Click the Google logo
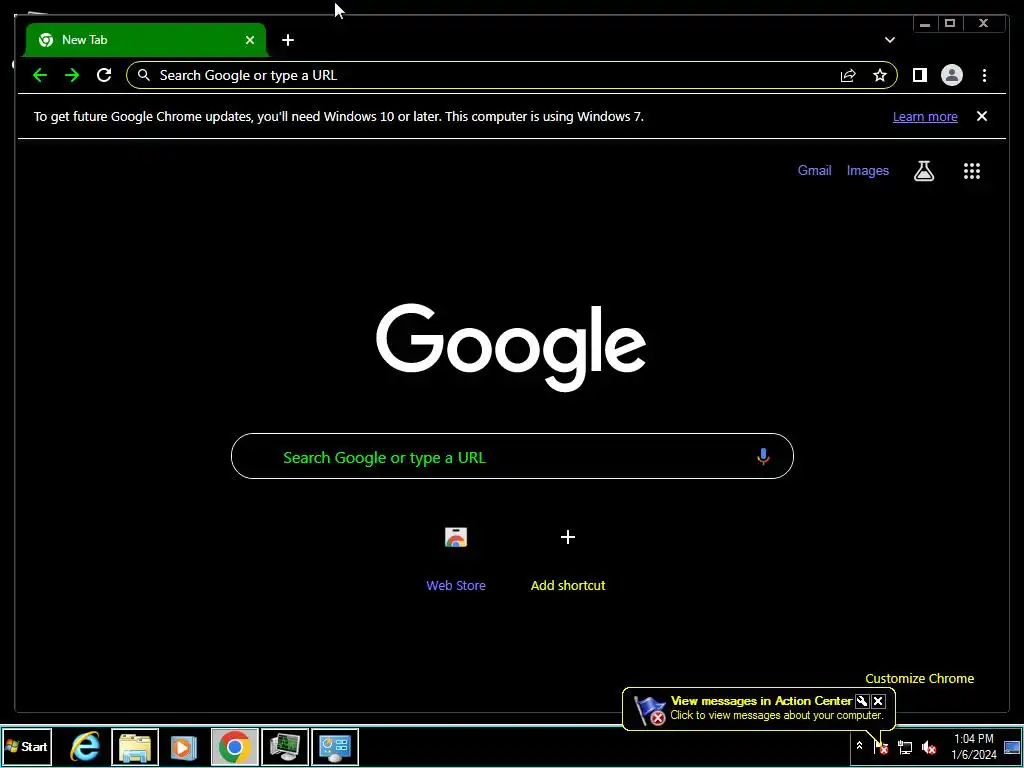Image resolution: width=1024 pixels, height=768 pixels. tap(511, 347)
